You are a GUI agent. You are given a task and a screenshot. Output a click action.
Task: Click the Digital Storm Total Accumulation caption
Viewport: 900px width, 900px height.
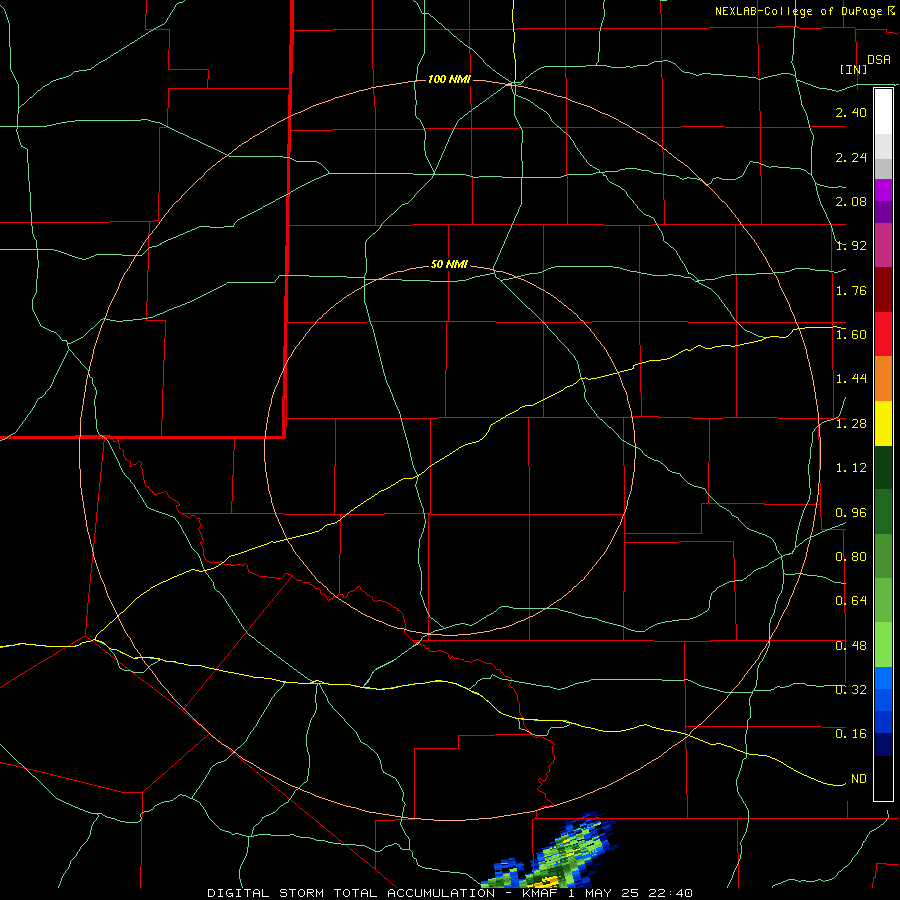coord(449,893)
